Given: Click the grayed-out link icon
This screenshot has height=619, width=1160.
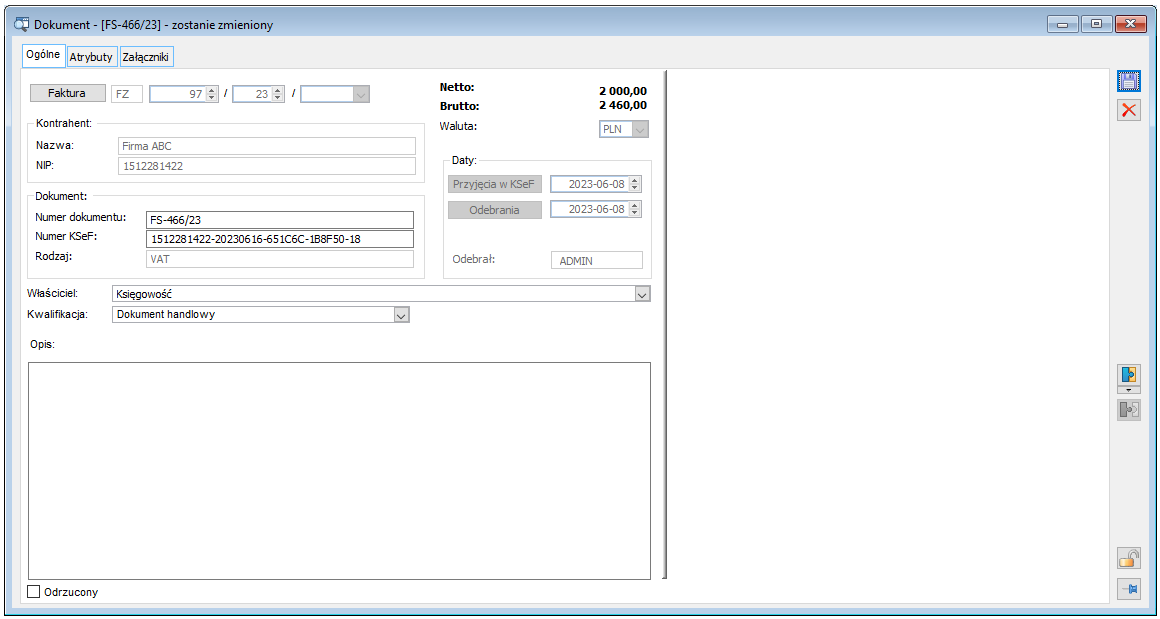Looking at the screenshot, I should pos(1129,409).
